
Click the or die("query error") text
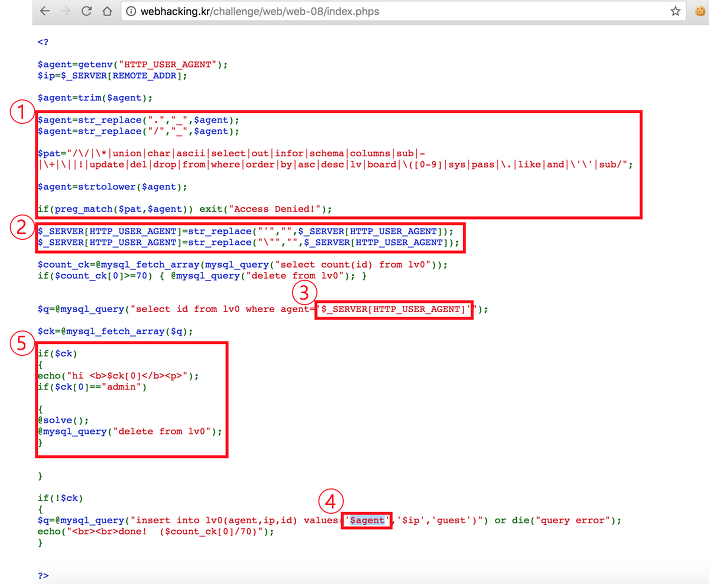click(x=555, y=520)
